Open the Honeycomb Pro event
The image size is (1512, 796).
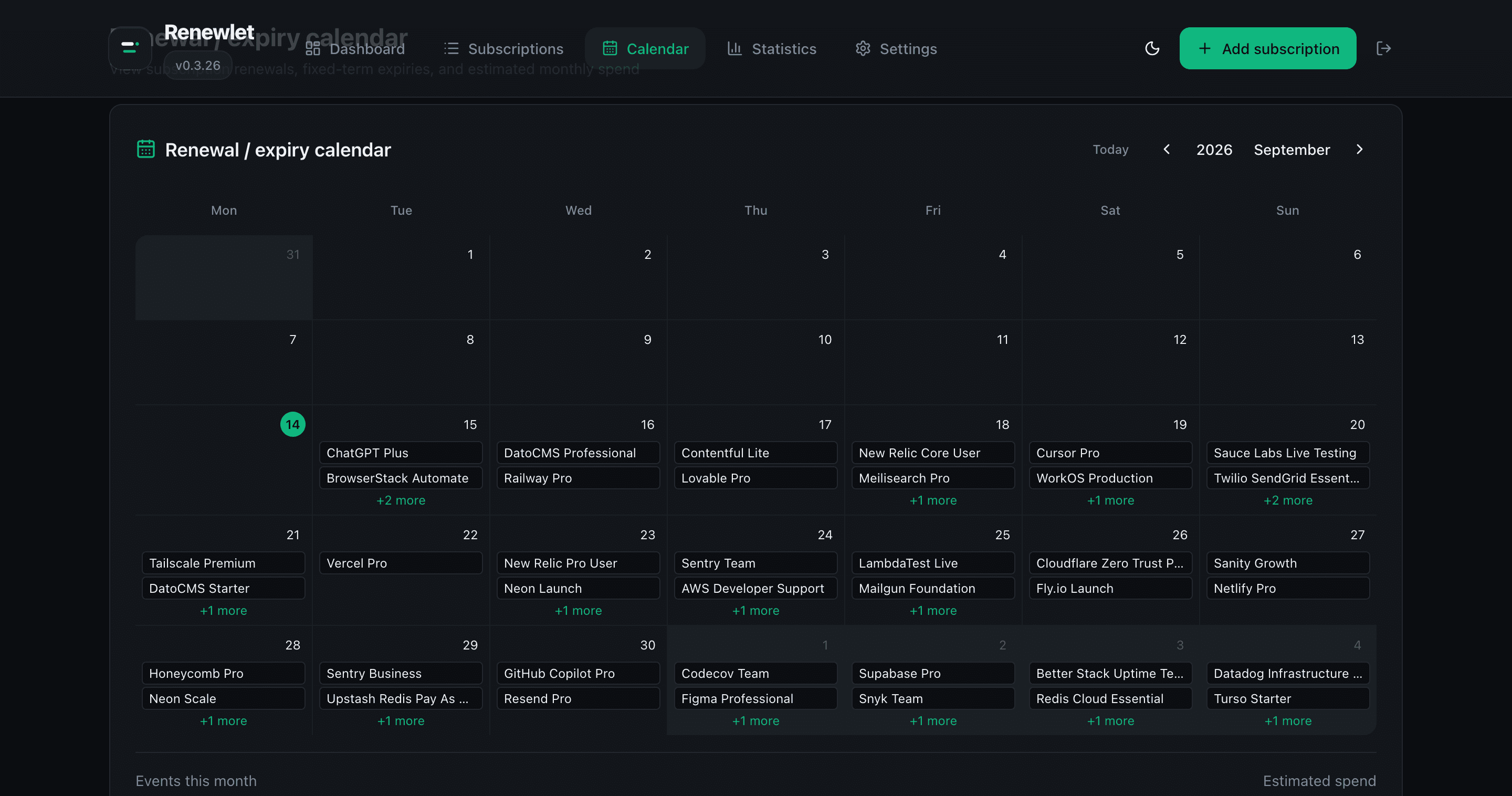click(x=223, y=673)
